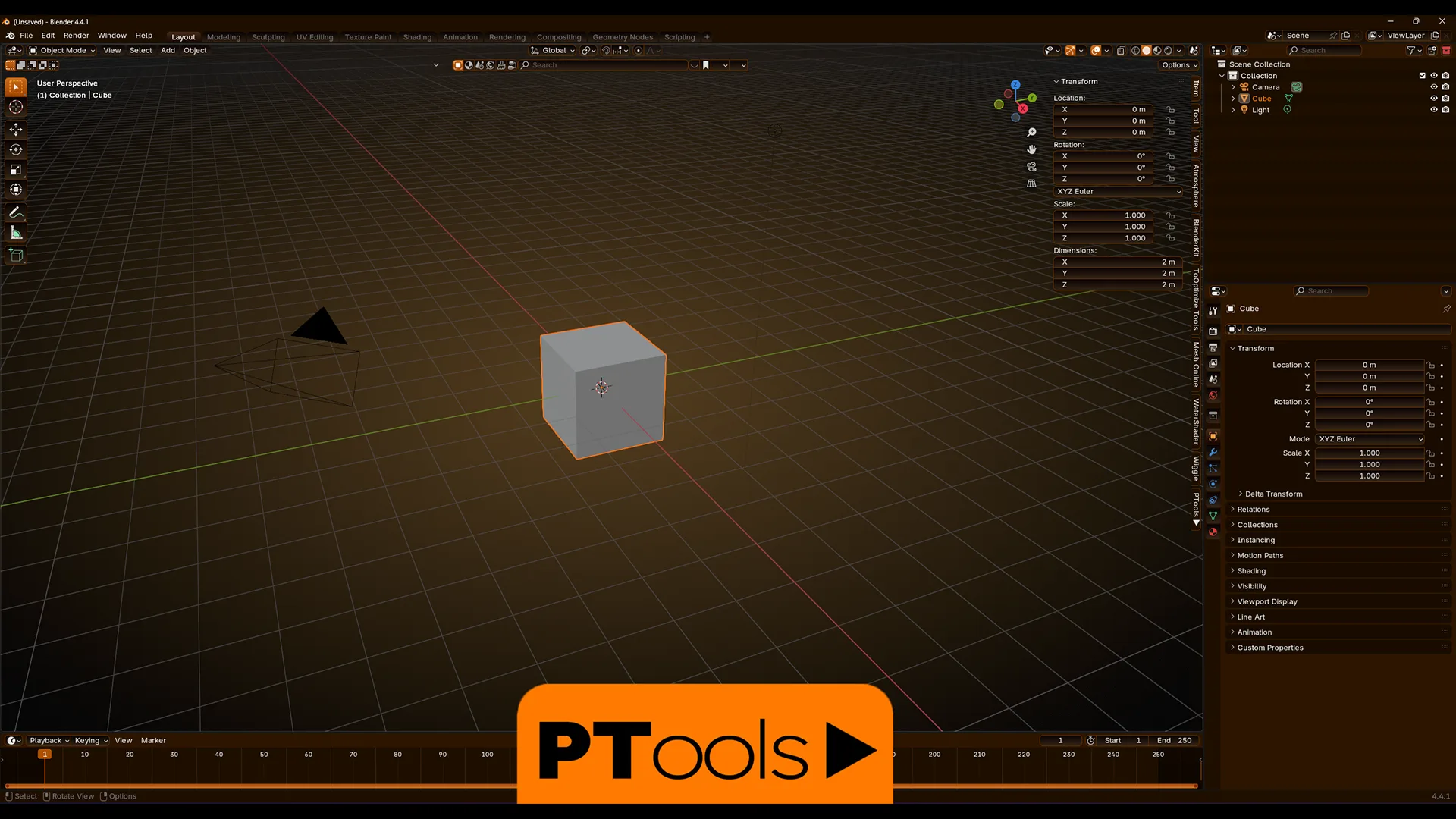Open the Render menu
Image resolution: width=1456 pixels, height=819 pixels.
click(x=76, y=36)
